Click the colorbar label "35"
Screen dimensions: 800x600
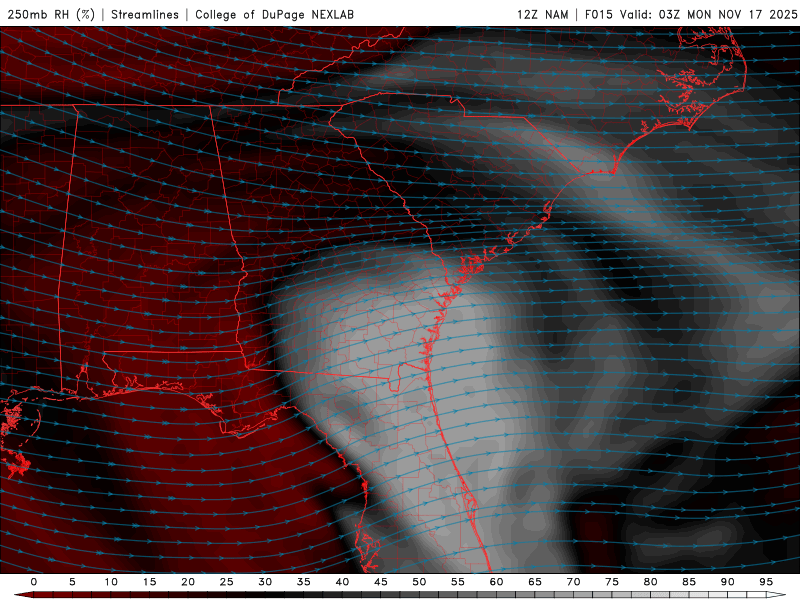point(304,582)
